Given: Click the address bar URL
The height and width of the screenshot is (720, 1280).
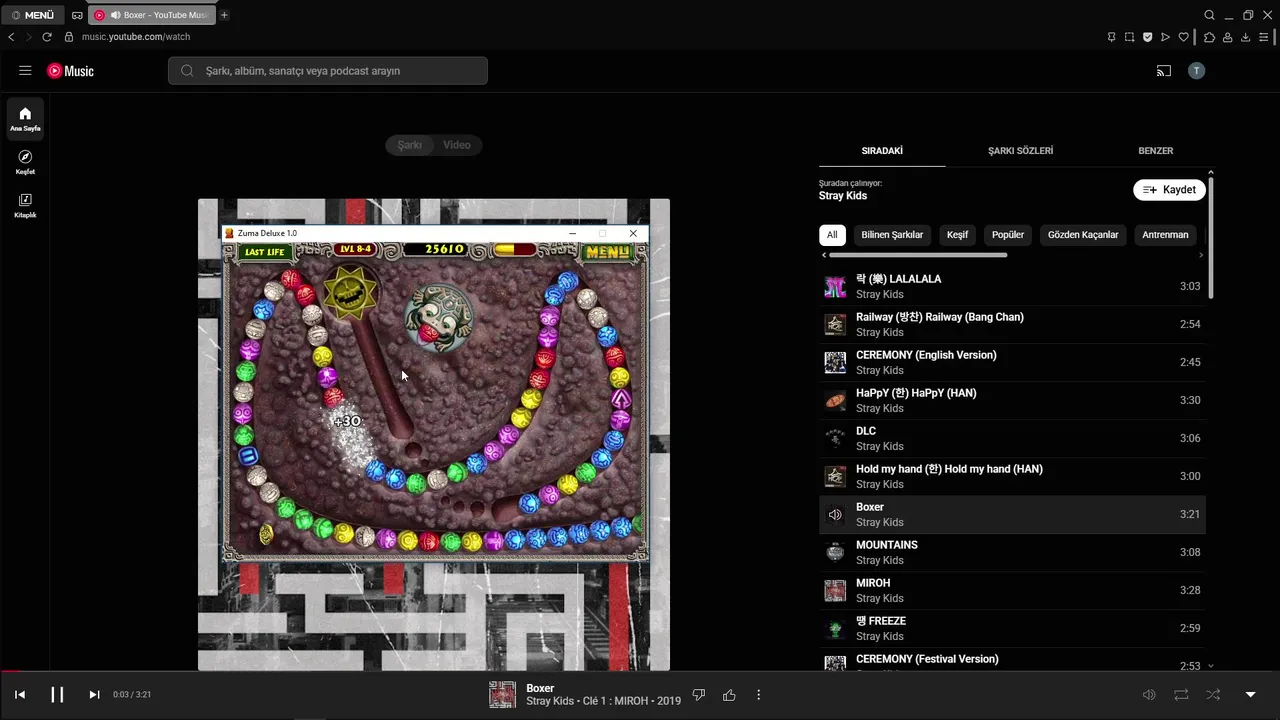Looking at the screenshot, I should [136, 37].
